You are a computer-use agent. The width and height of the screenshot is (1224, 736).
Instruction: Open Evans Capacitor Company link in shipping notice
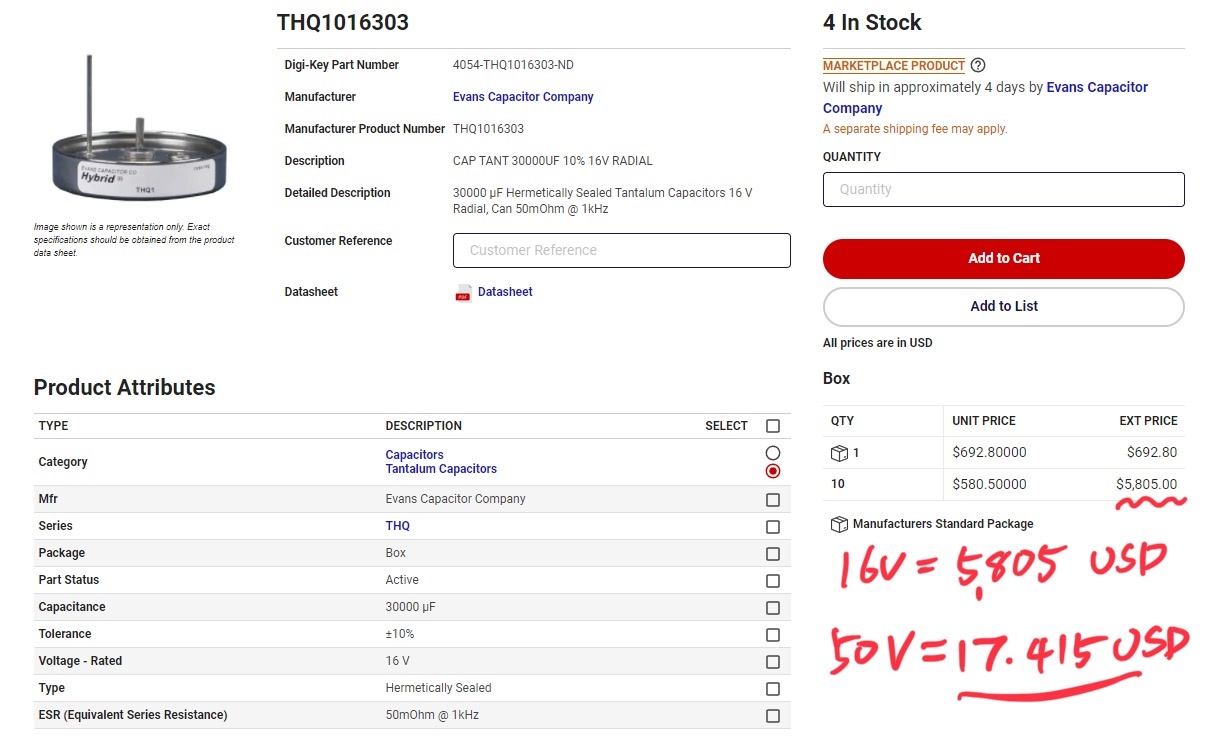tap(985, 98)
